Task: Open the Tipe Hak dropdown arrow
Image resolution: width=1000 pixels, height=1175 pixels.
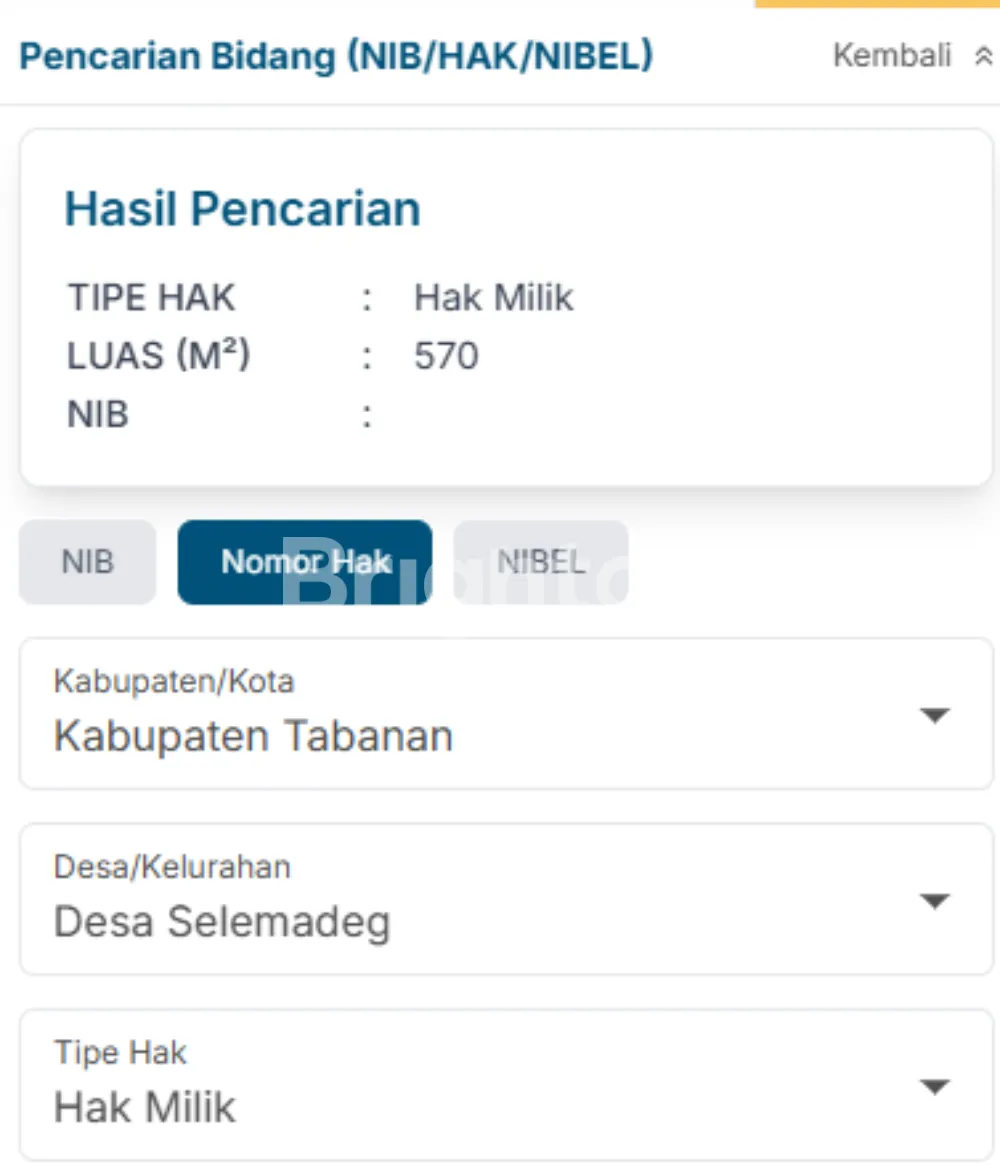Action: (x=934, y=1086)
